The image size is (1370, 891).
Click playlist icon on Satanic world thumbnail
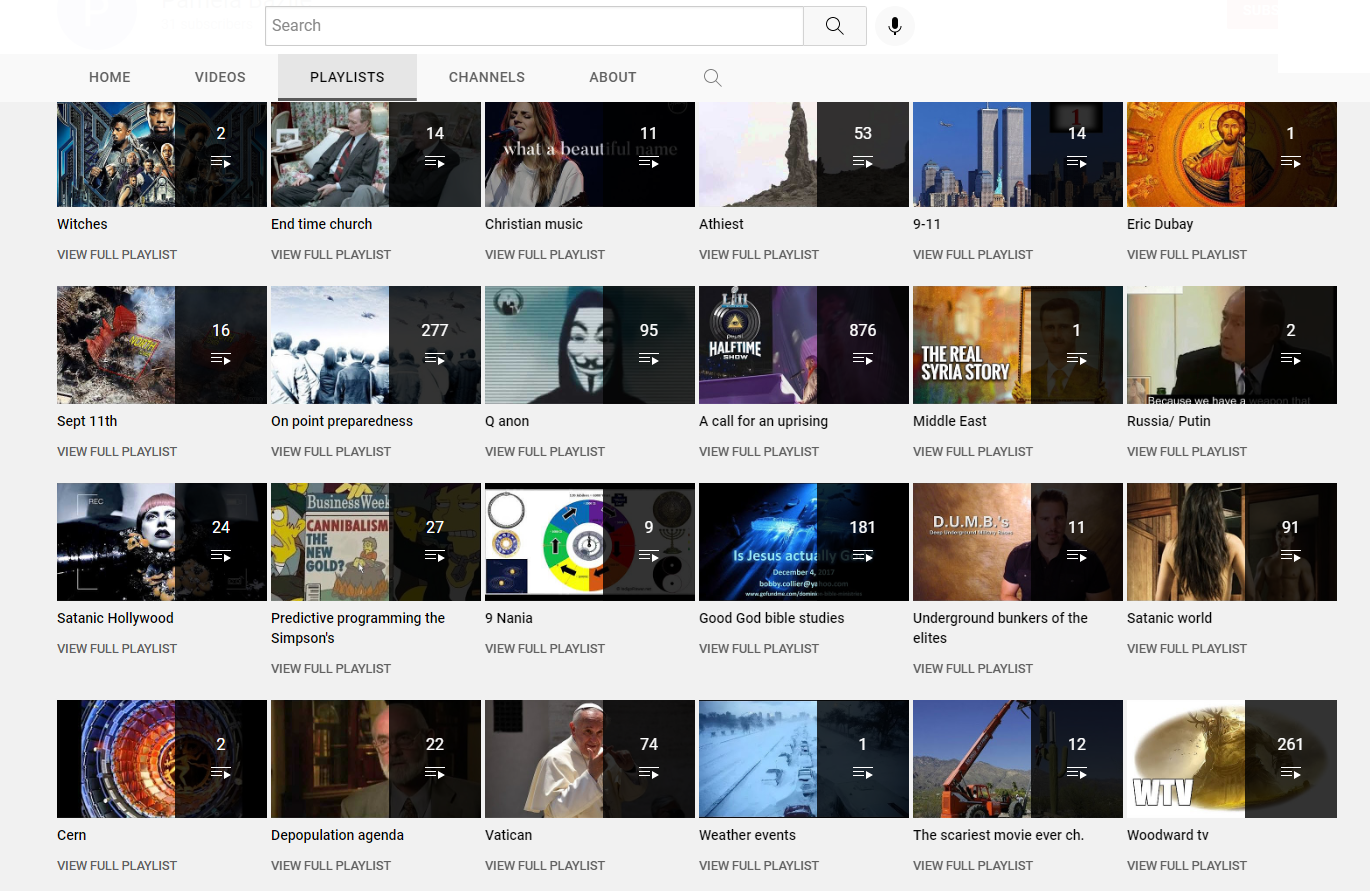tap(1290, 556)
